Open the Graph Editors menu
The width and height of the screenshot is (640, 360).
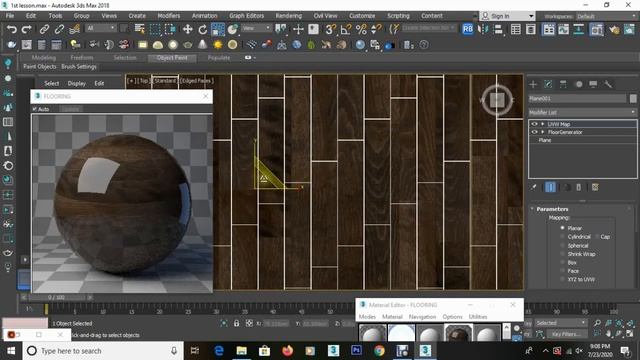coord(247,16)
